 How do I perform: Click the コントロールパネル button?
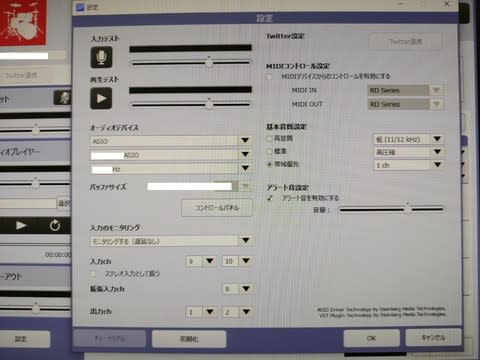click(217, 208)
